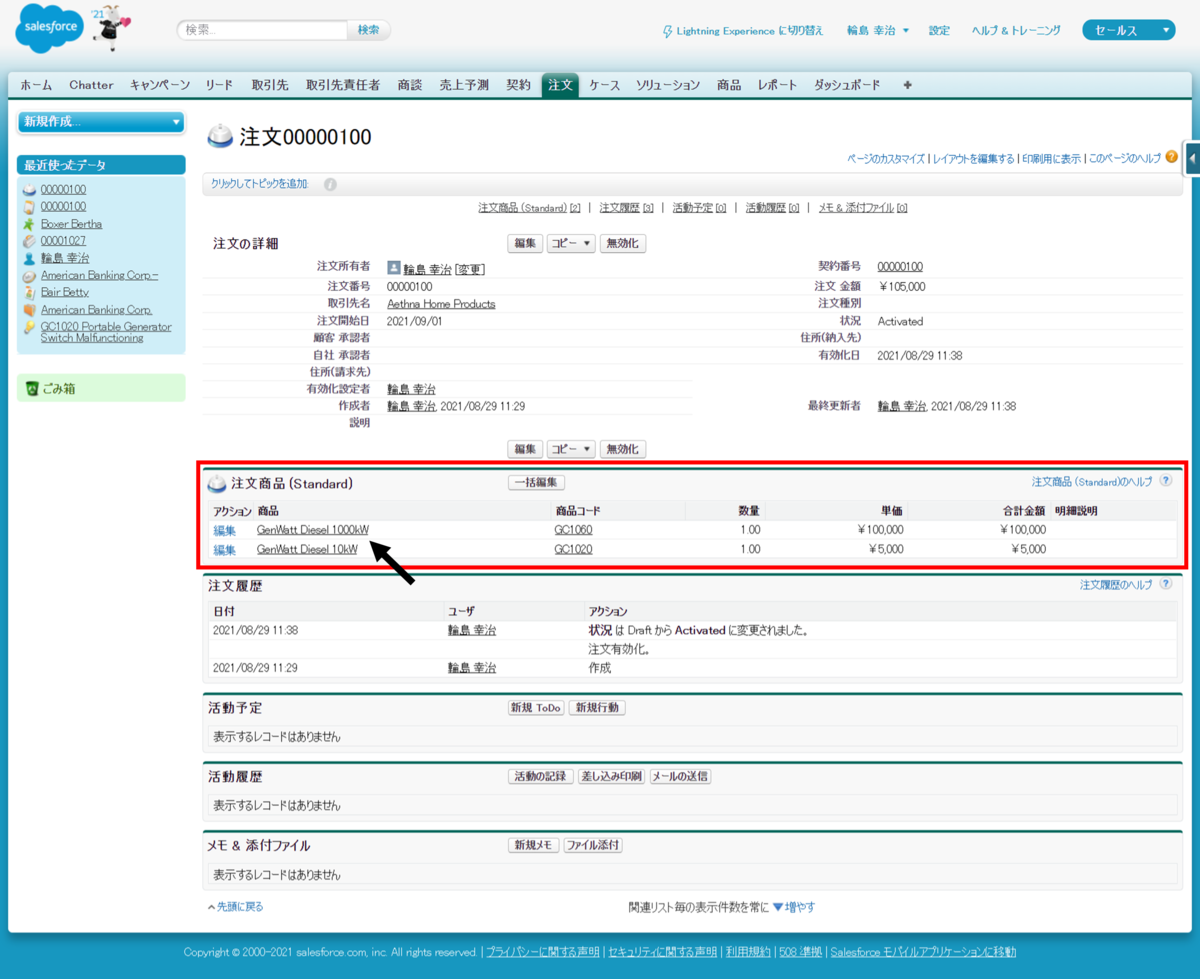Image resolution: width=1200 pixels, height=979 pixels.
Task: Click the user icon next to 注文所有者
Action: 394,268
